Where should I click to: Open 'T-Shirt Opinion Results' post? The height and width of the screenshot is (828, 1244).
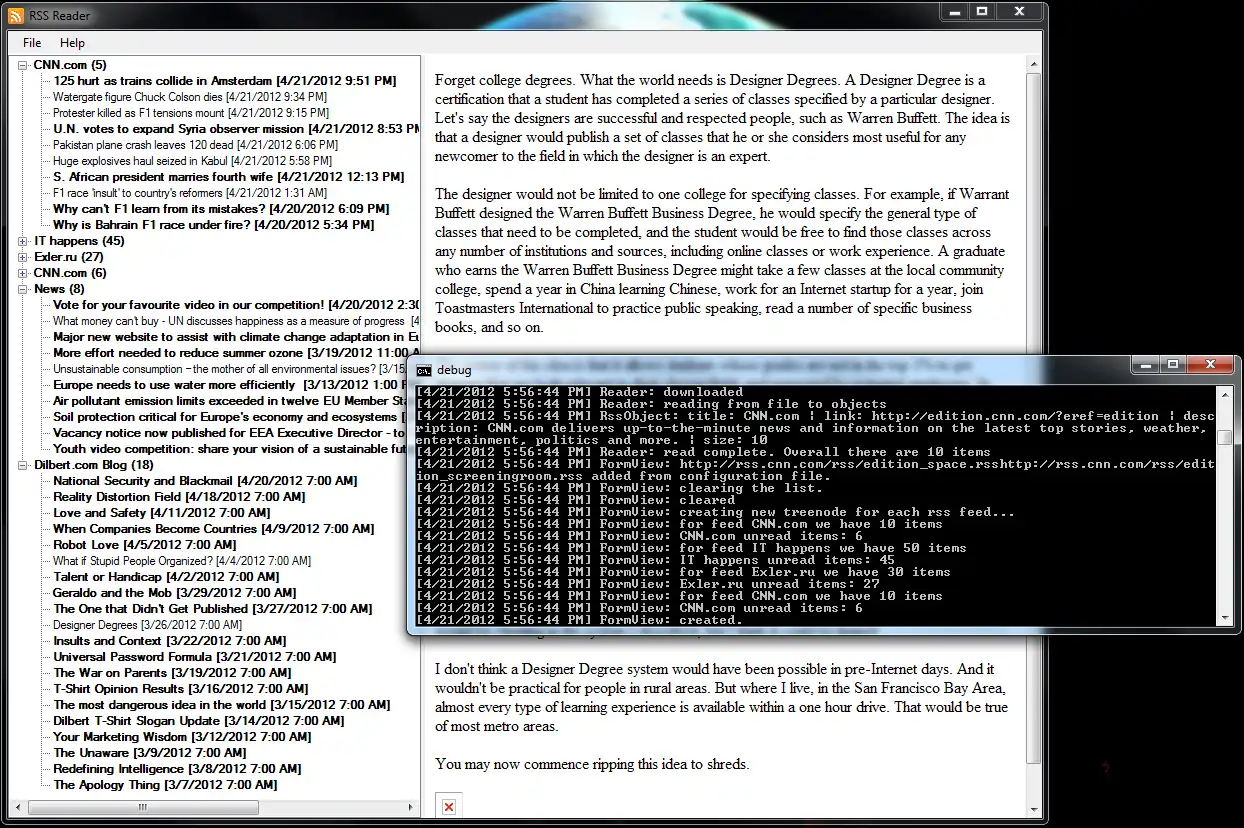181,689
